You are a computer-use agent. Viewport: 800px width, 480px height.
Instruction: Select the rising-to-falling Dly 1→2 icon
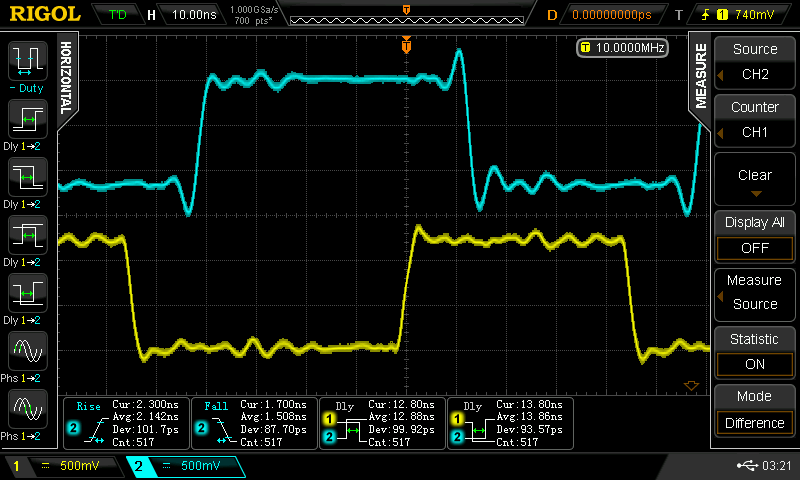coord(28,235)
